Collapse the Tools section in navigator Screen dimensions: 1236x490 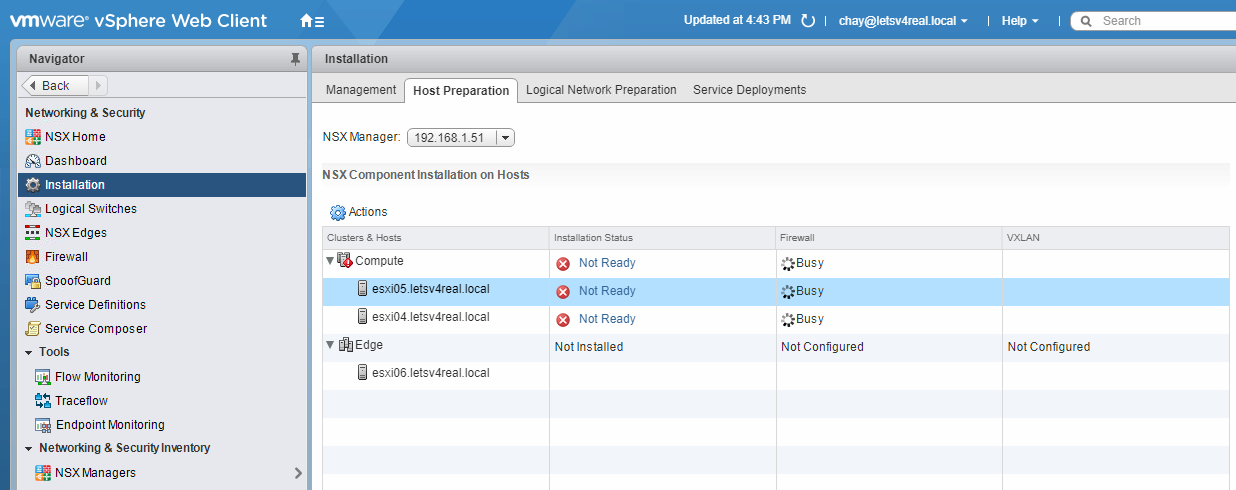click(x=29, y=353)
